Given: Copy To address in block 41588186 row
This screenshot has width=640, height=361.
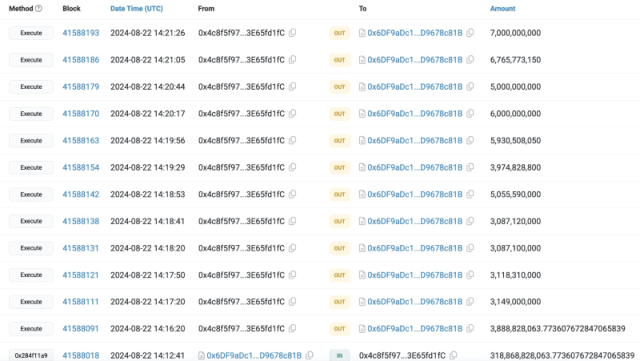Looking at the screenshot, I should pos(470,60).
